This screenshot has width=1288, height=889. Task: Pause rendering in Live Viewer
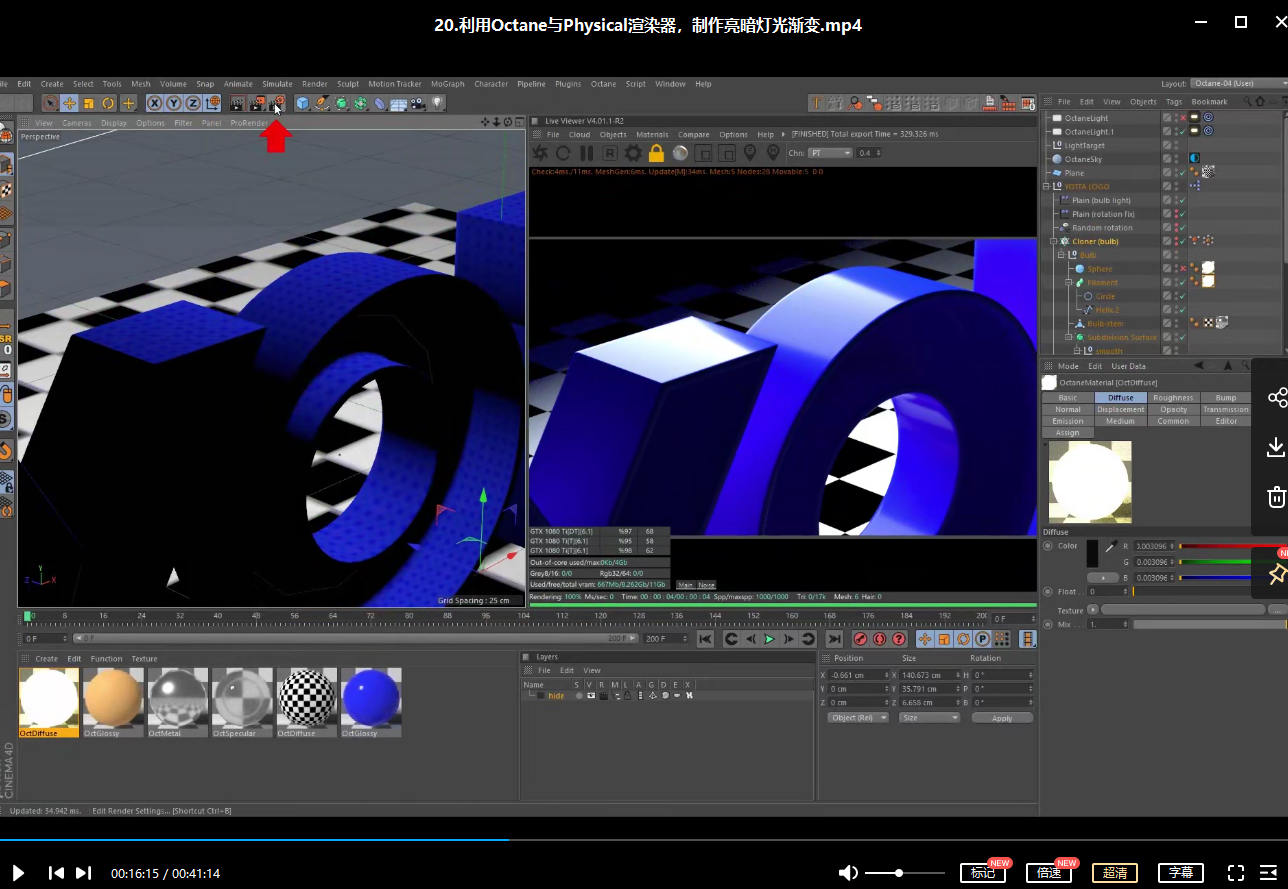point(587,153)
